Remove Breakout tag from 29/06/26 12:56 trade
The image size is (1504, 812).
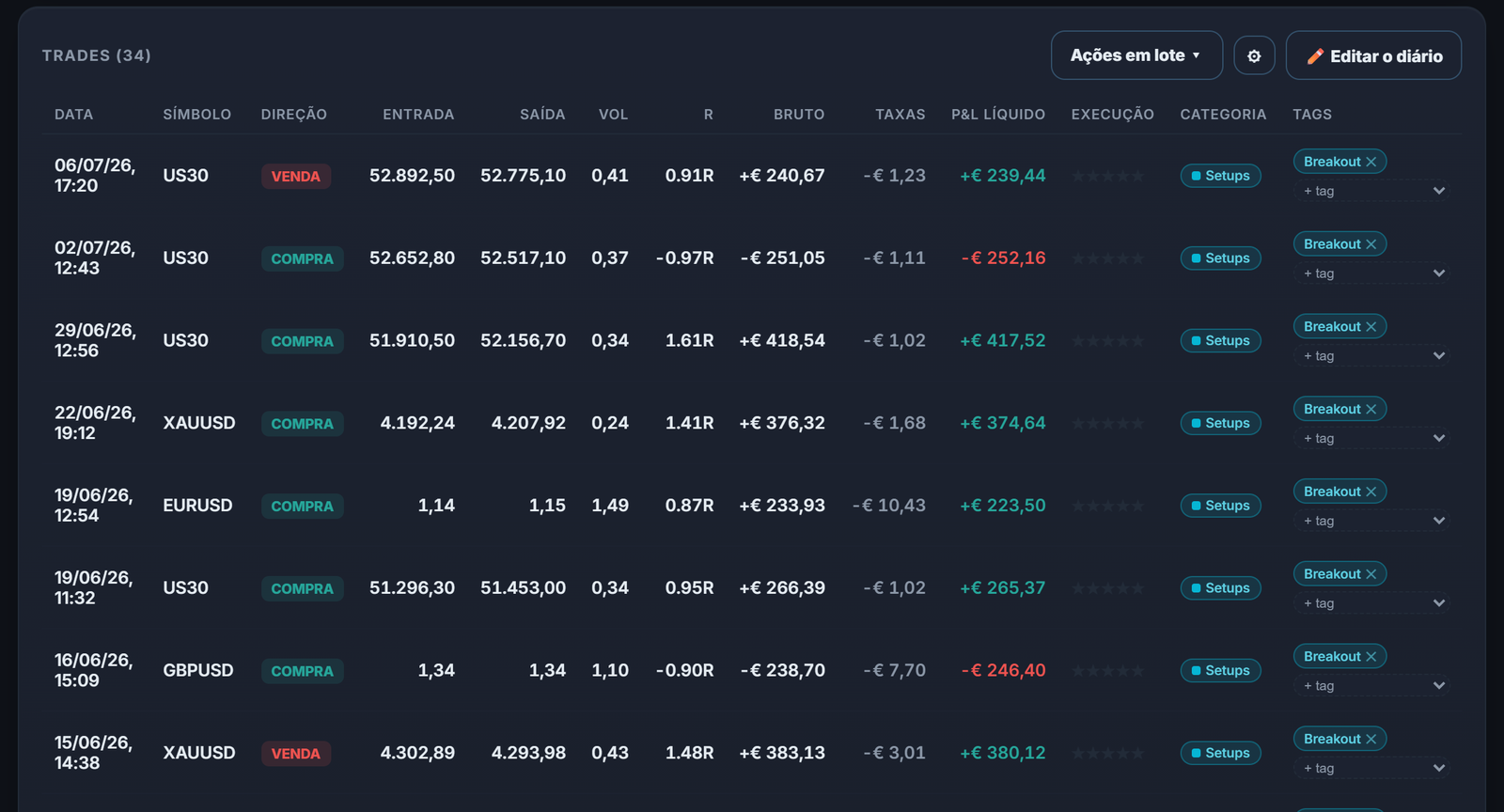[x=1371, y=327]
